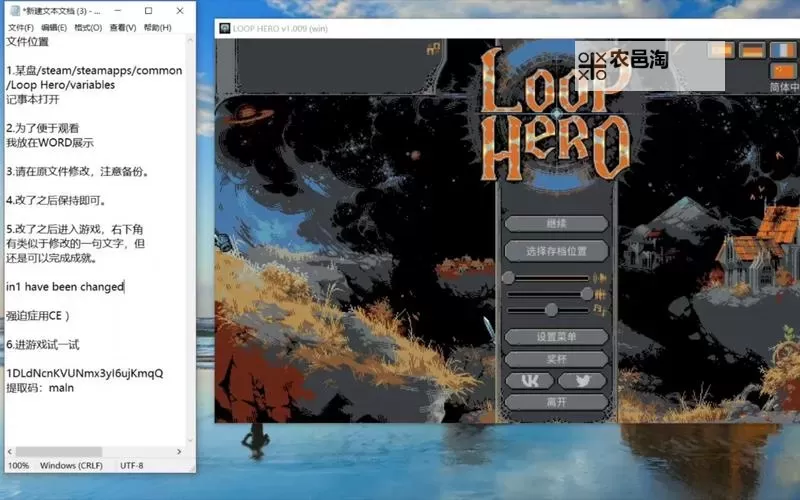
Task: Click the top volume slider knob
Action: click(508, 278)
